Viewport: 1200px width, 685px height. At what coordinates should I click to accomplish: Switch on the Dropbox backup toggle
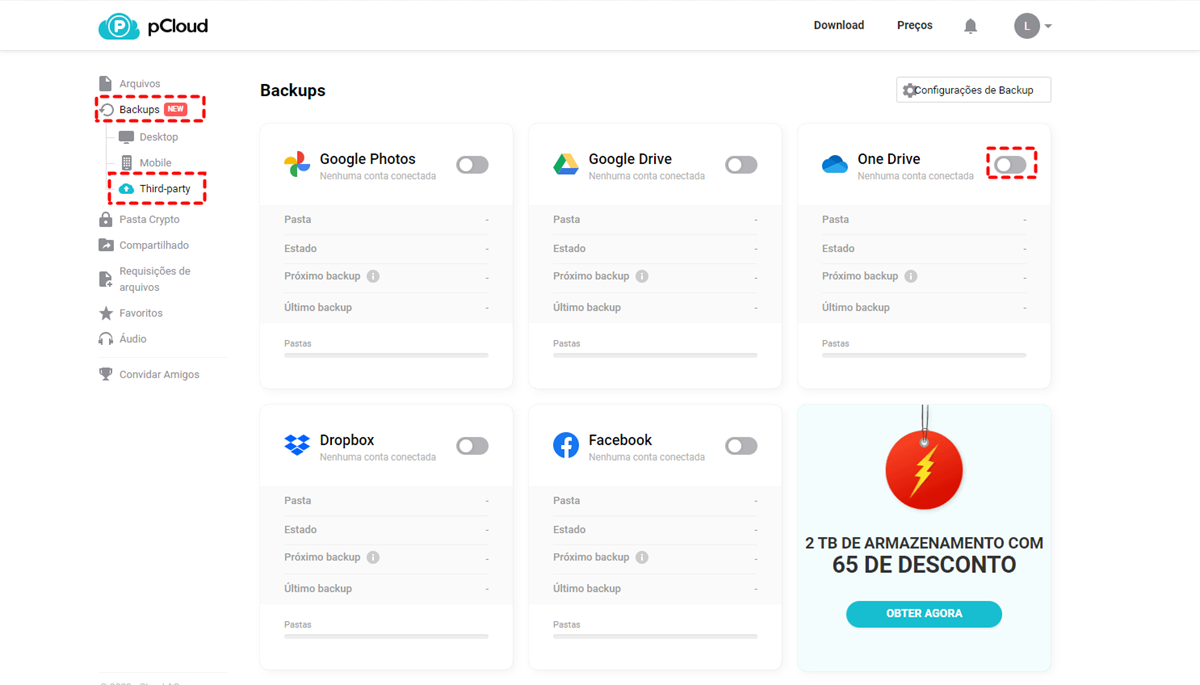pos(472,446)
